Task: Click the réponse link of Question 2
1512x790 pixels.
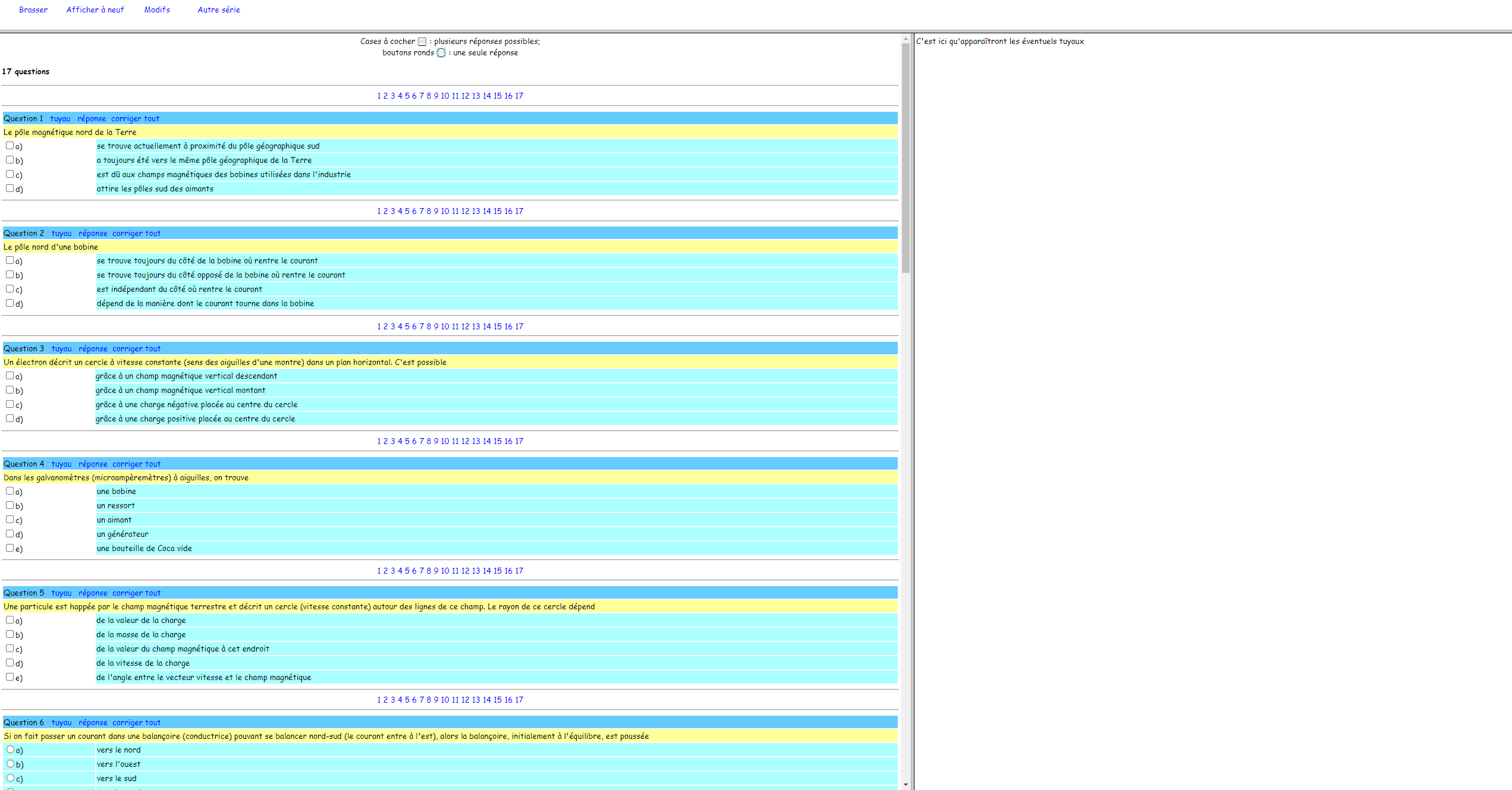Action: (x=93, y=233)
